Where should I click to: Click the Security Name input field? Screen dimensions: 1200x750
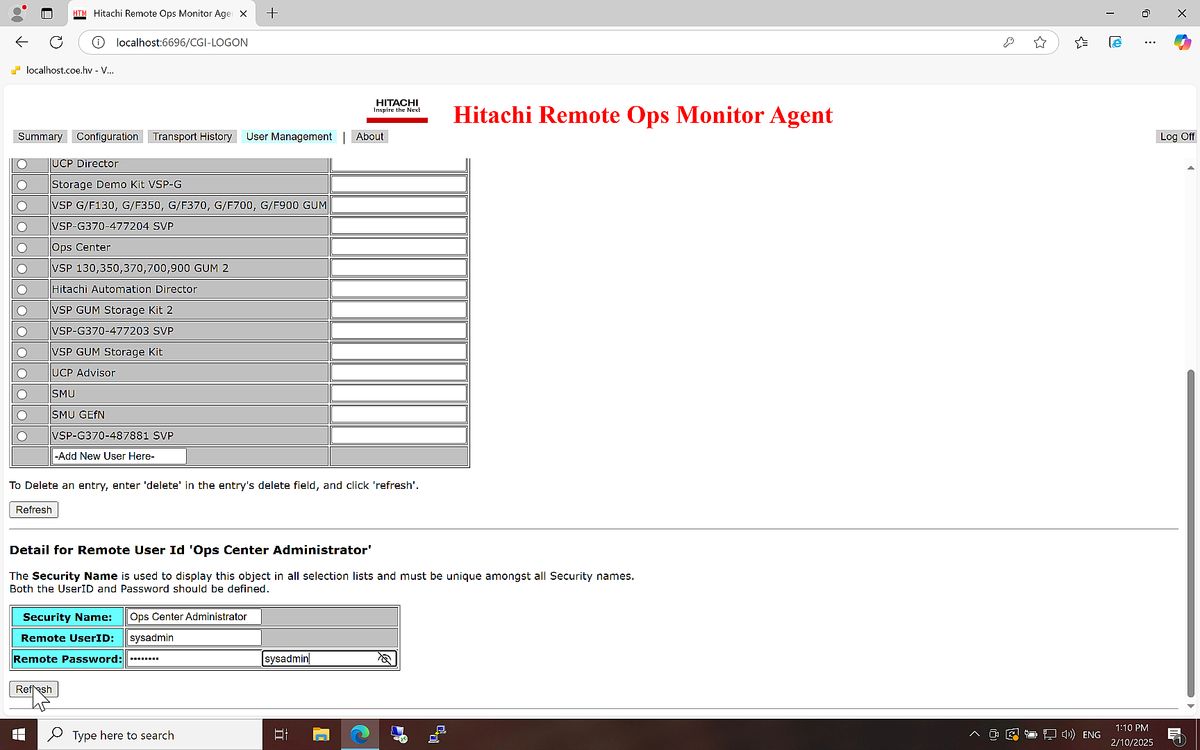click(x=194, y=617)
